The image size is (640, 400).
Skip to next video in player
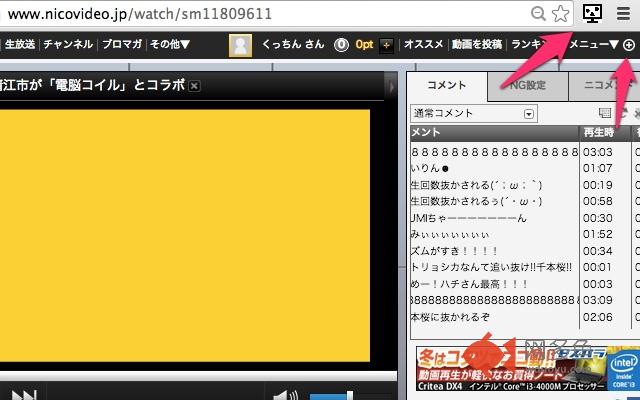coord(24,395)
